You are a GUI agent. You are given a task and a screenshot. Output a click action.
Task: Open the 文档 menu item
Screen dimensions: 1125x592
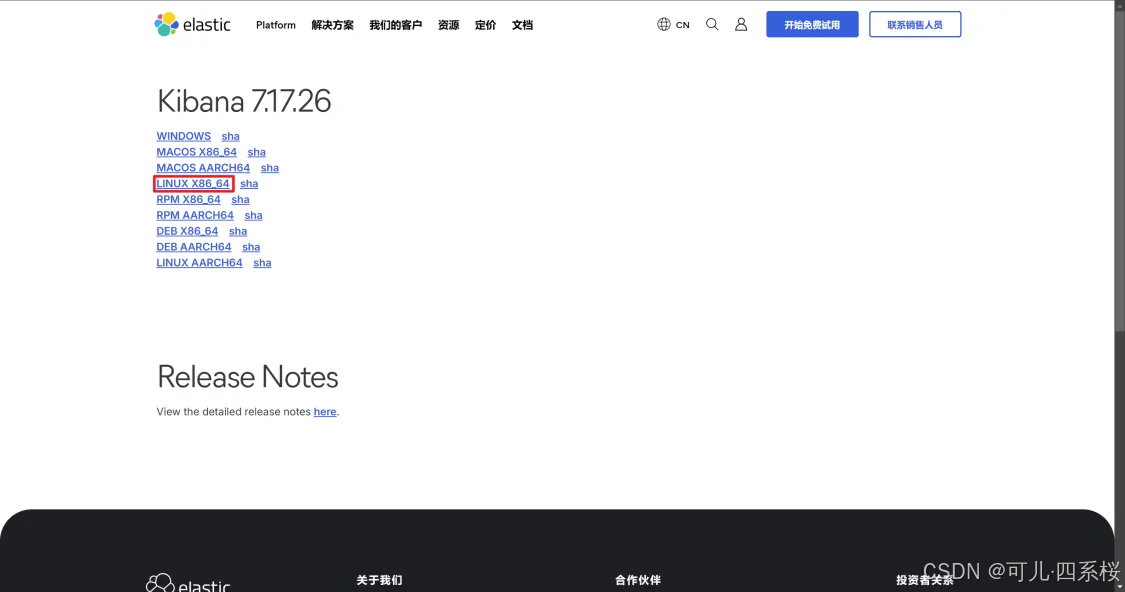tap(522, 25)
